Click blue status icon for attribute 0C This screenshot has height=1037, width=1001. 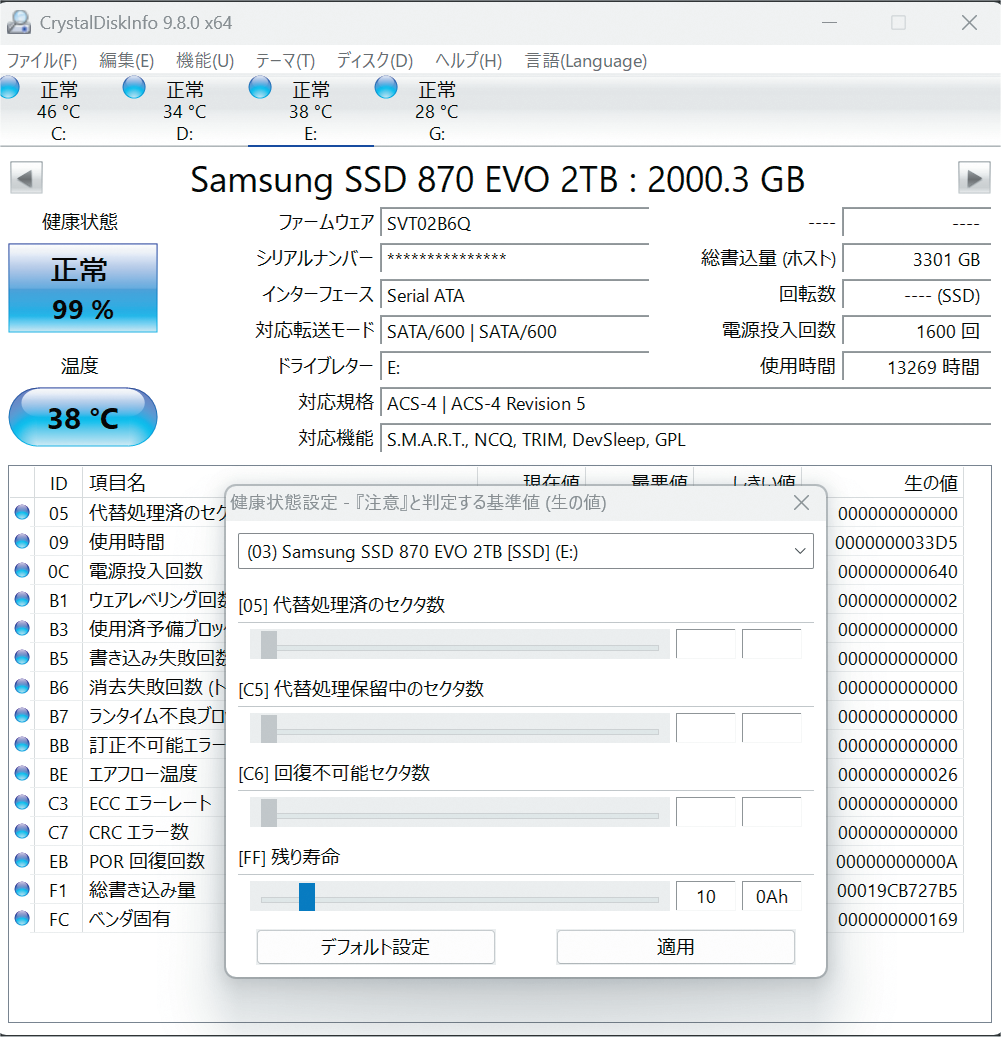22,570
